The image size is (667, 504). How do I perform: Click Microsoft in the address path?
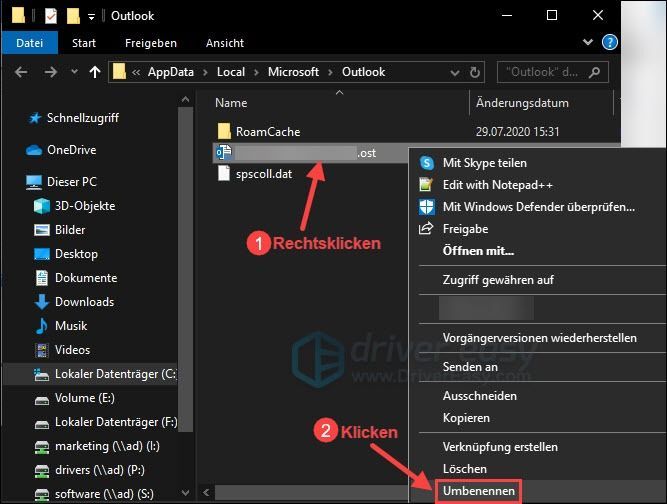click(x=293, y=72)
